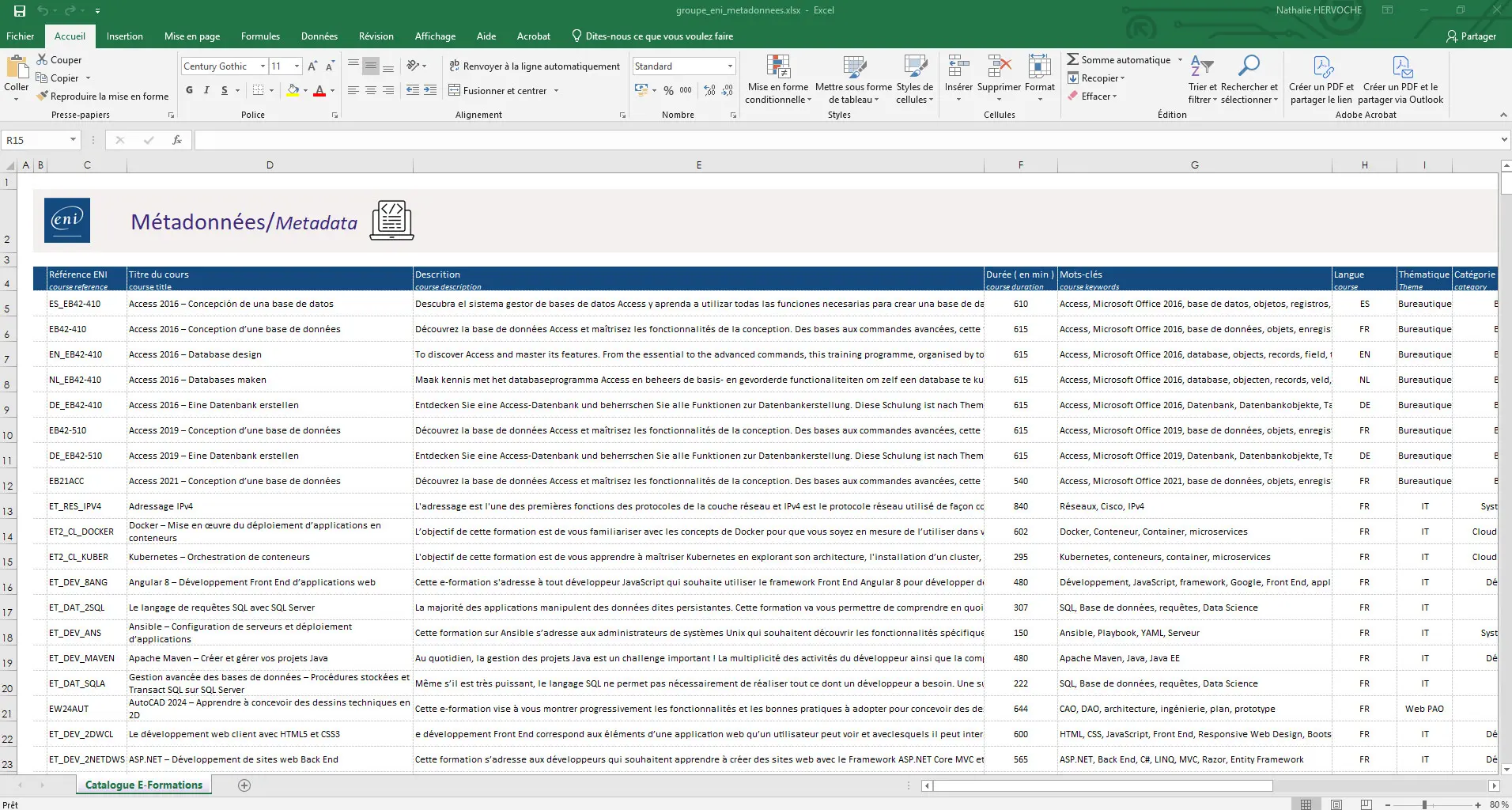Expand the Standard number format dropdown
The image size is (1512, 810).
pyautogui.click(x=729, y=66)
